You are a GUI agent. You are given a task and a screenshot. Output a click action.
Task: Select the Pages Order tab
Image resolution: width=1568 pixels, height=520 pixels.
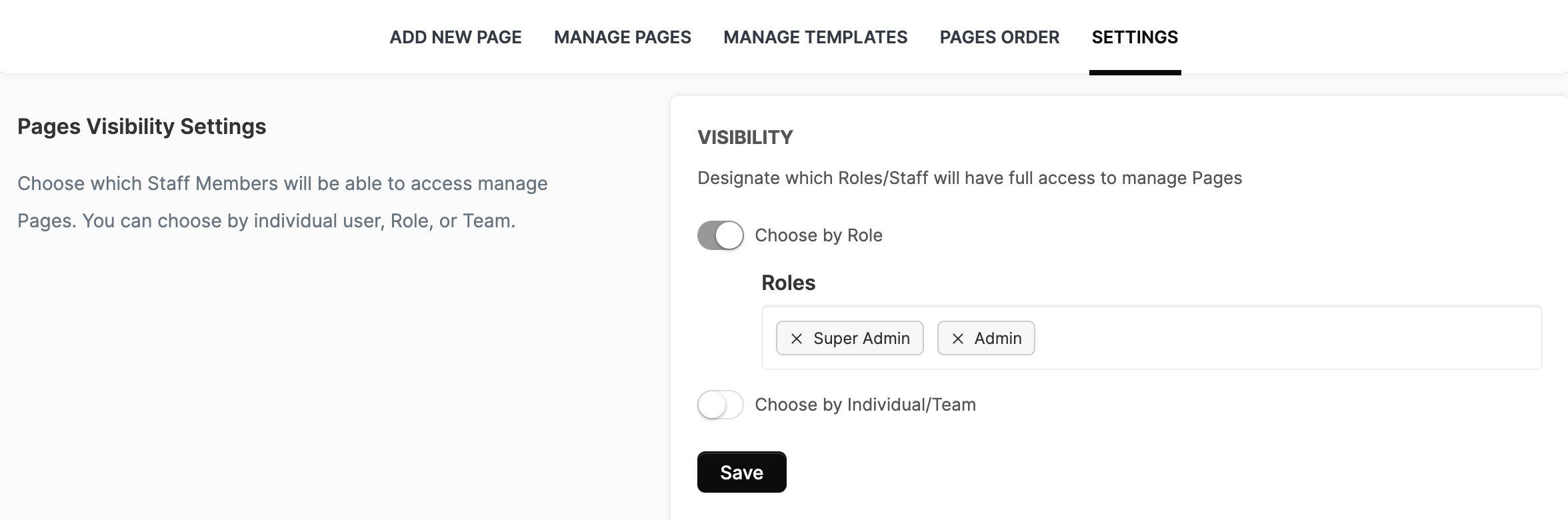(x=999, y=37)
